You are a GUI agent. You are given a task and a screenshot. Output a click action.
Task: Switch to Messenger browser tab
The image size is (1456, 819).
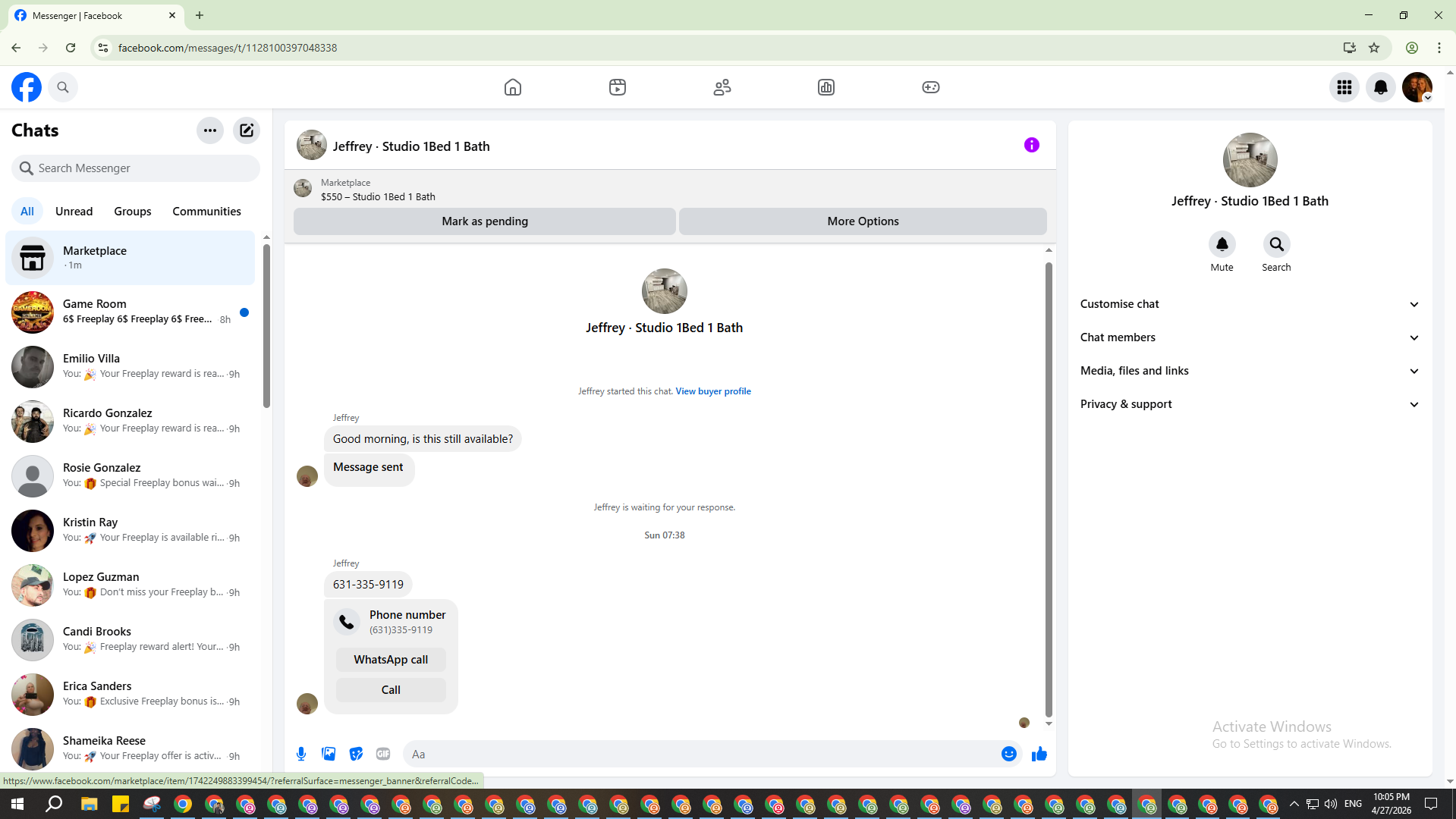[95, 15]
